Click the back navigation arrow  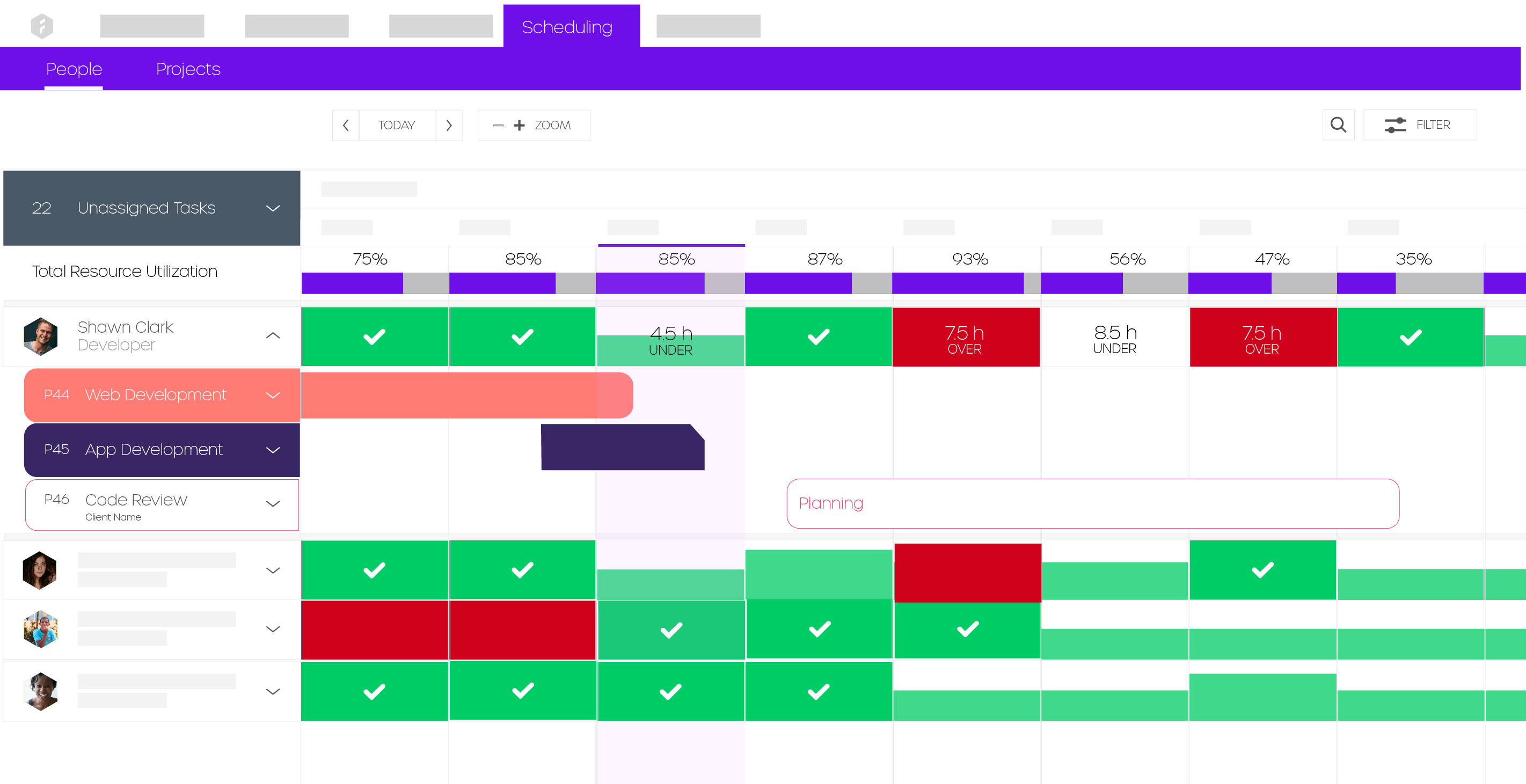coord(347,125)
